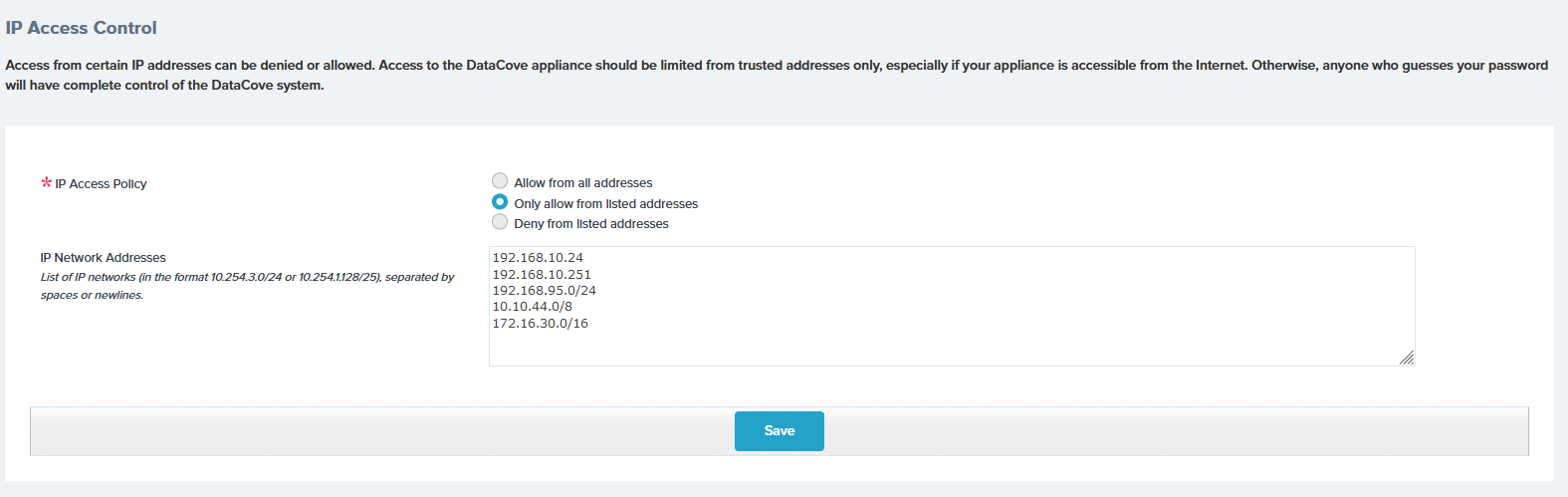Click the italic IP network format hint text
Image resolution: width=1568 pixels, height=497 pixels.
(x=247, y=286)
